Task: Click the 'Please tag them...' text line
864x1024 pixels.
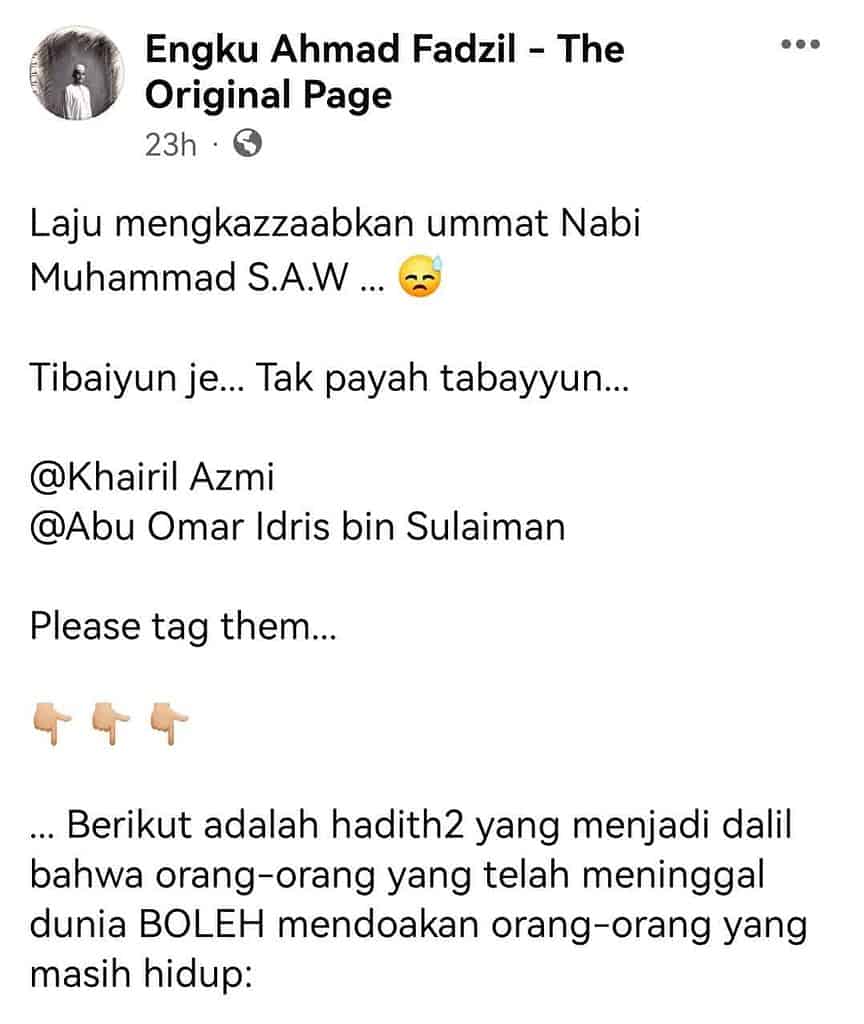Action: 184,627
